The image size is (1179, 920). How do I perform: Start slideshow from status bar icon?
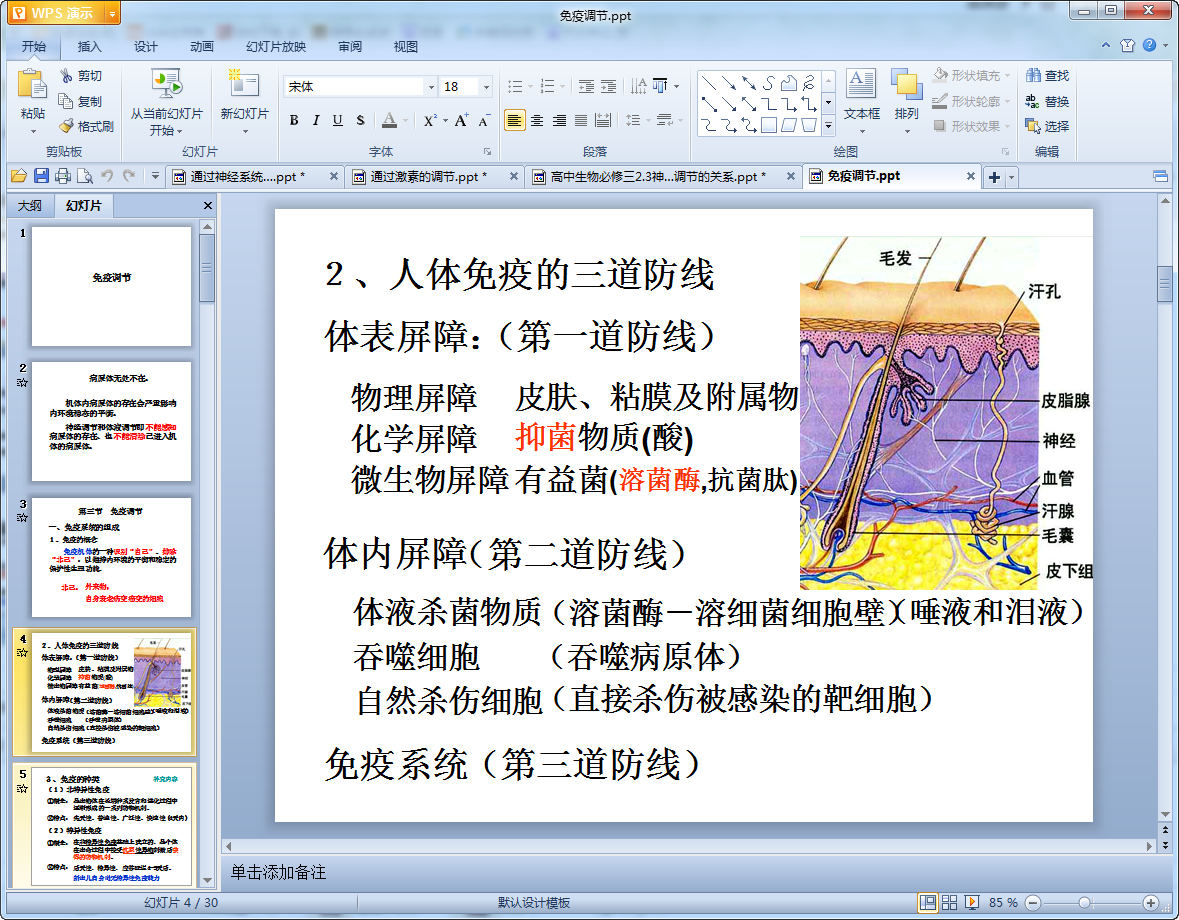[x=971, y=903]
